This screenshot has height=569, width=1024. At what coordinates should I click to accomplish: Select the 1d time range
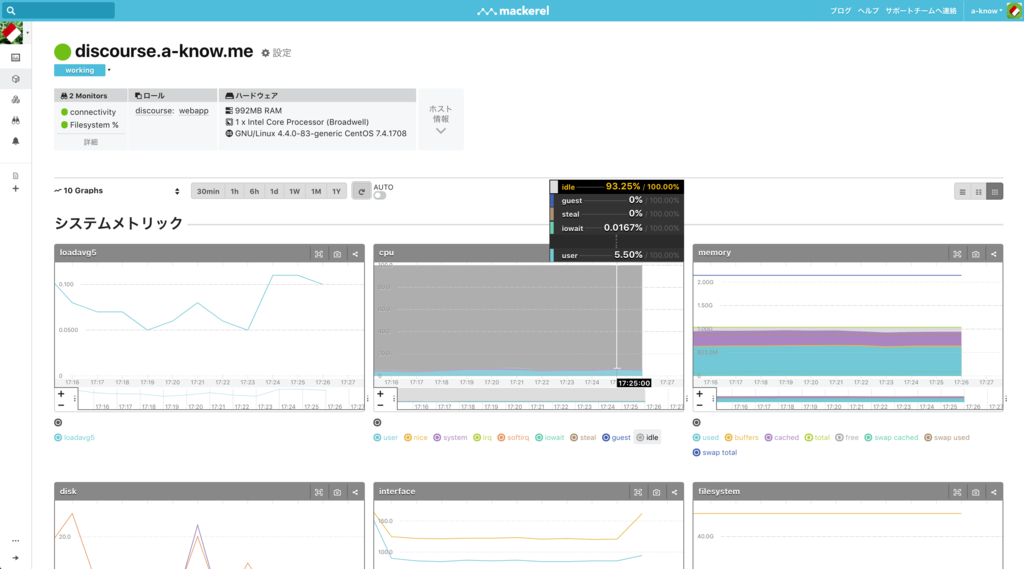(x=274, y=191)
